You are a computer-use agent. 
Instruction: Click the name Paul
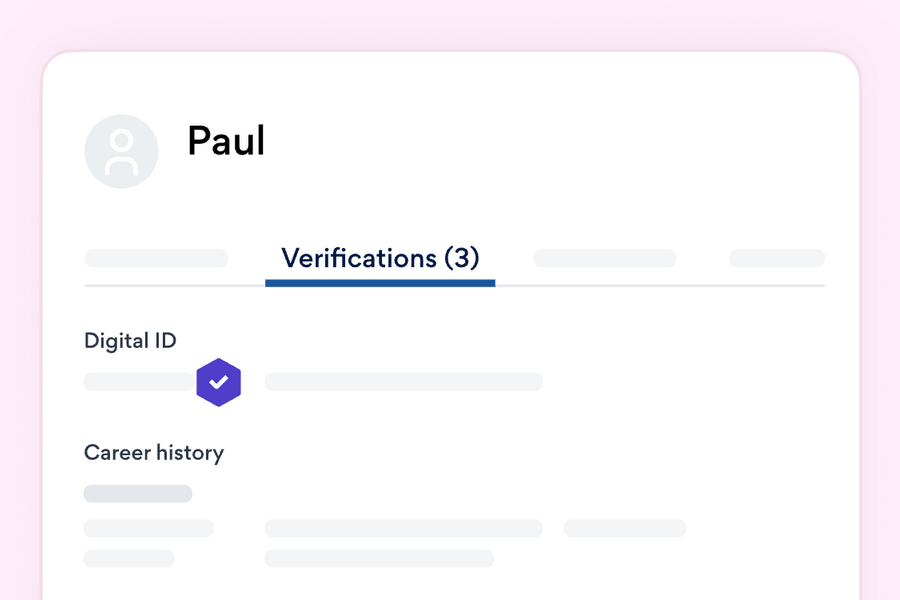tap(226, 141)
